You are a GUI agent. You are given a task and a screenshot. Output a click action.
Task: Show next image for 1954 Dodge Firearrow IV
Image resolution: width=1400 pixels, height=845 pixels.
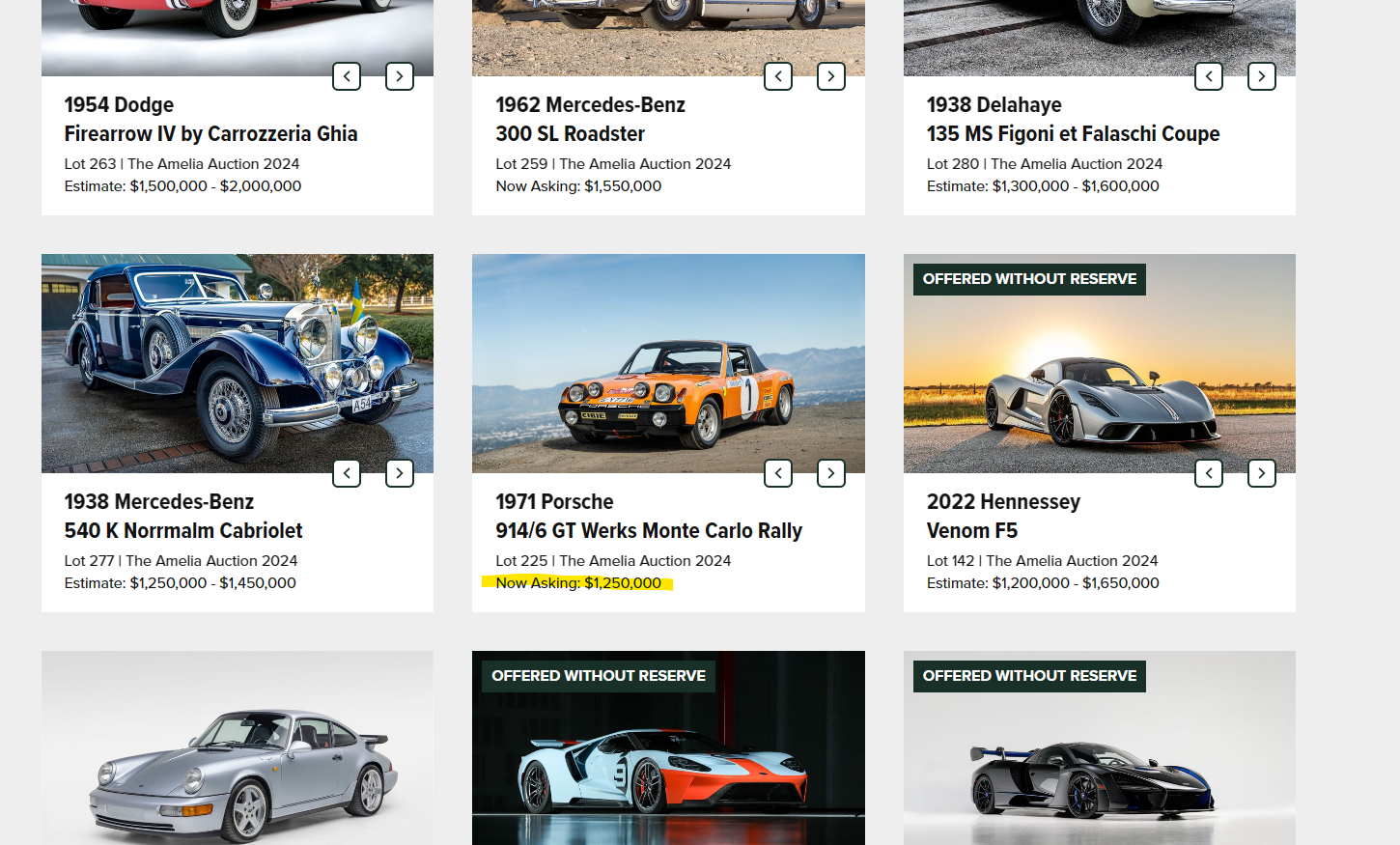point(400,76)
